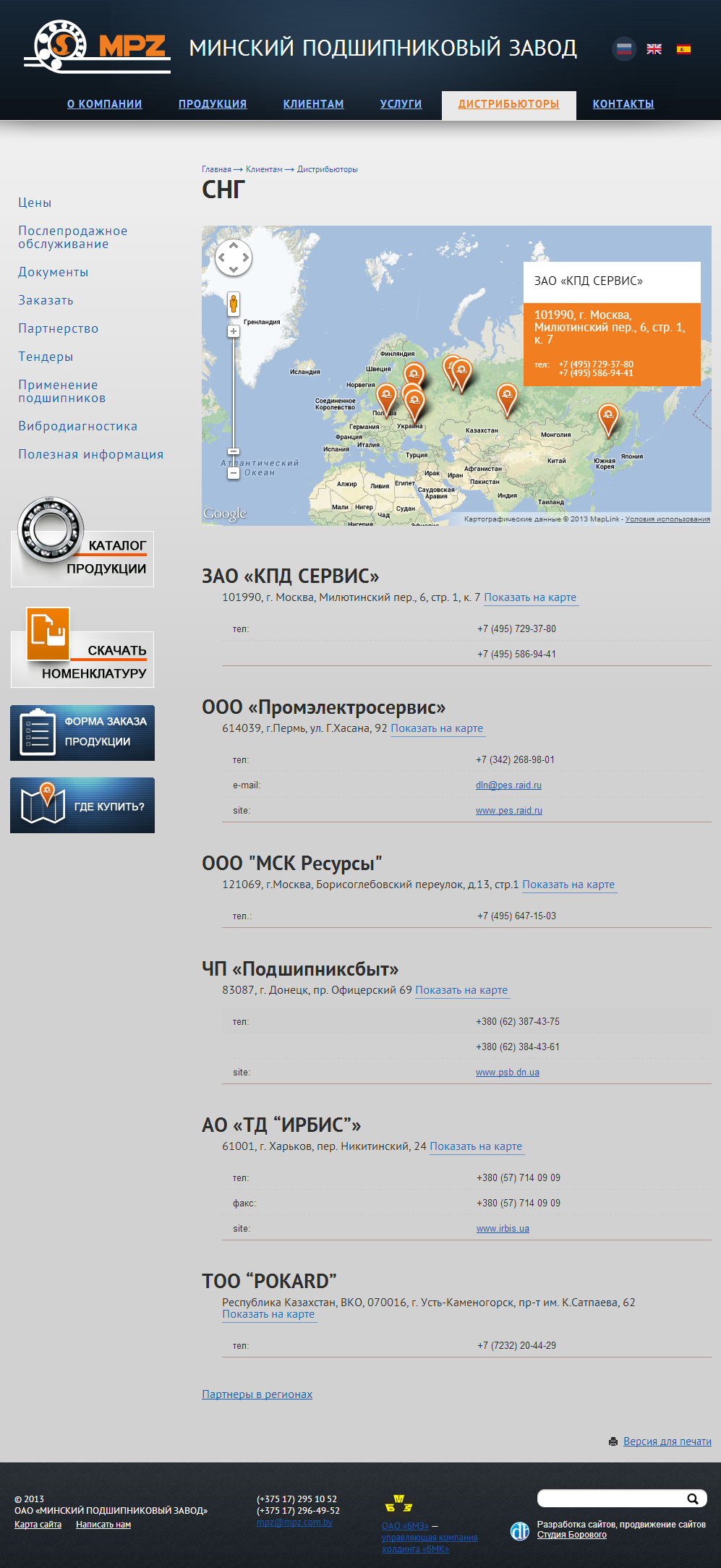Screen dimensions: 721x1568
Task: Open Полезная информация in sidebar
Action: click(90, 454)
